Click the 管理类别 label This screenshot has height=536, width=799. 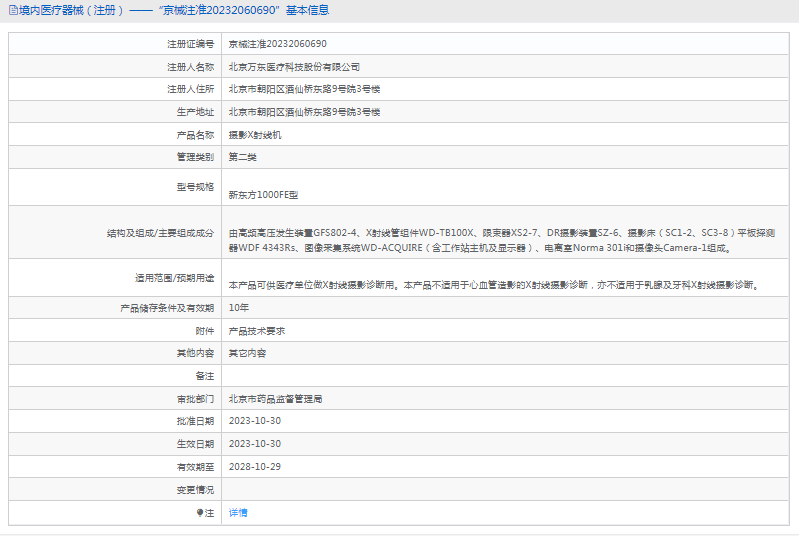pyautogui.click(x=195, y=157)
